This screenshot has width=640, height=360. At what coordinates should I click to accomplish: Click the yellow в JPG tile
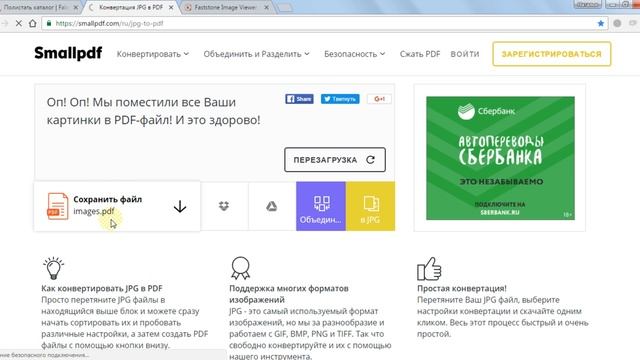pos(370,206)
